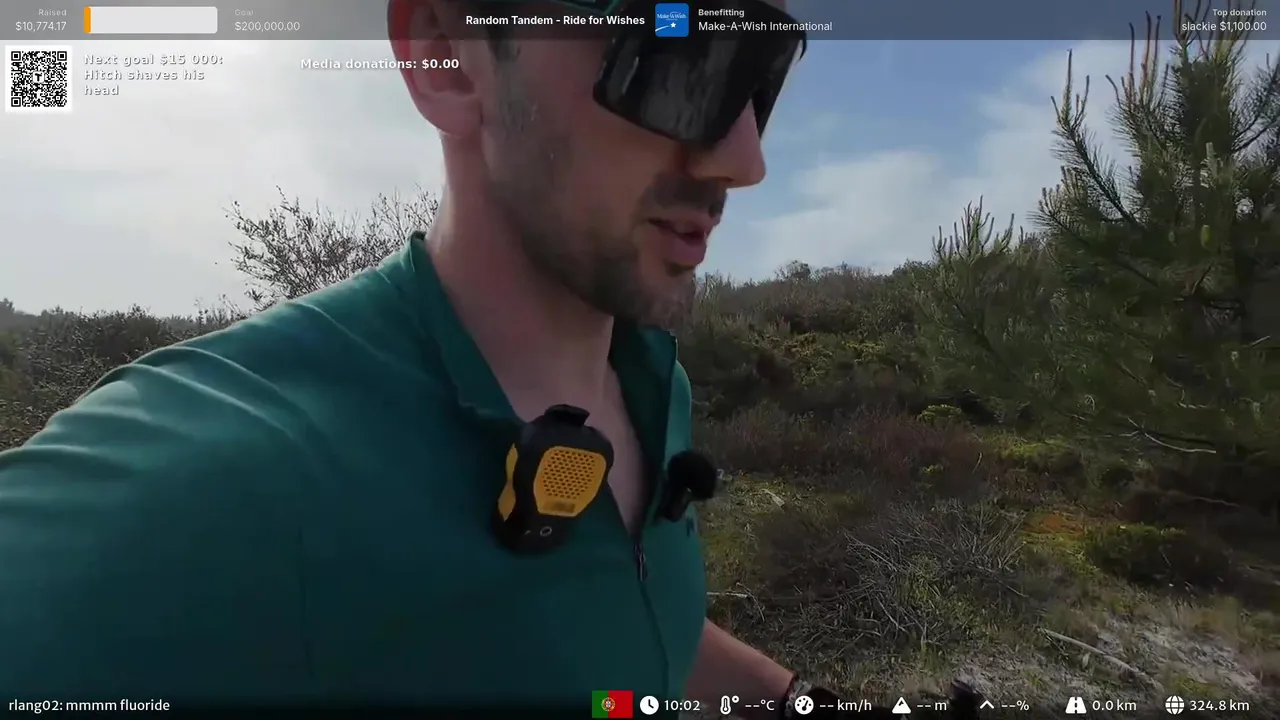Click the 10:02 time readout

click(682, 705)
